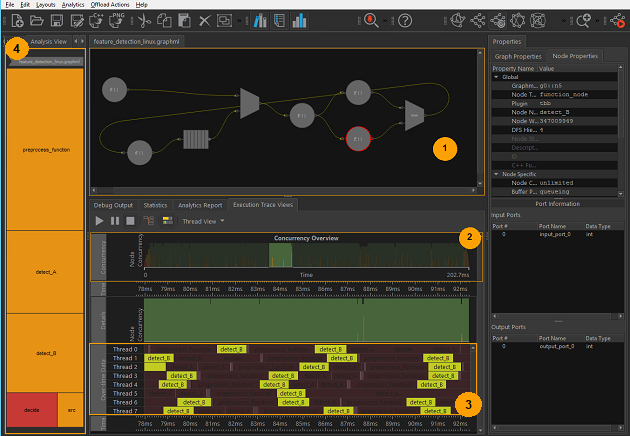
Task: Click the New file toolbar icon
Action: (x=15, y=20)
